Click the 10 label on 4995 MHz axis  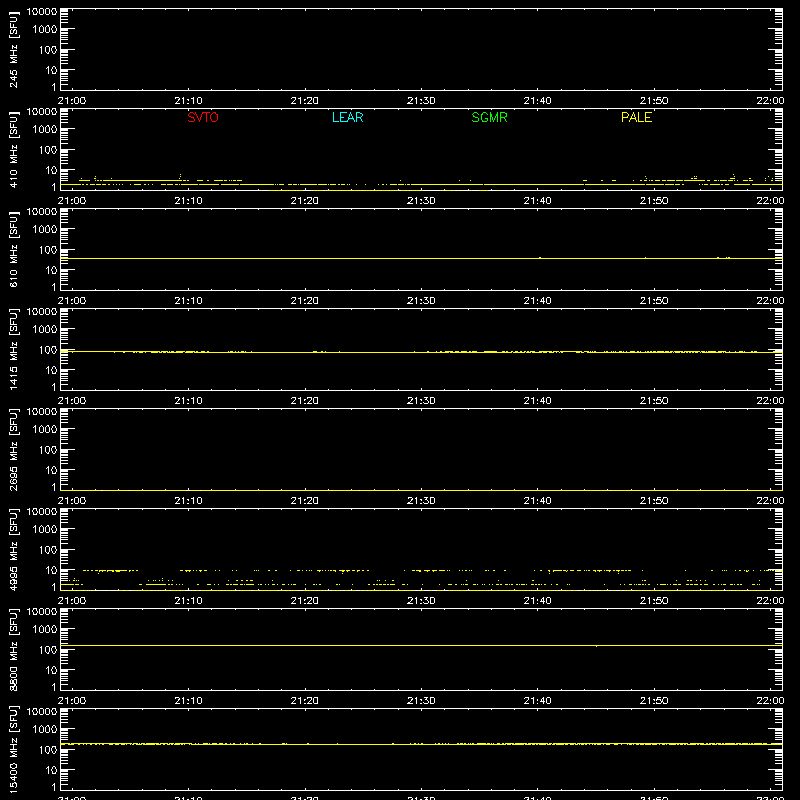[x=52, y=570]
